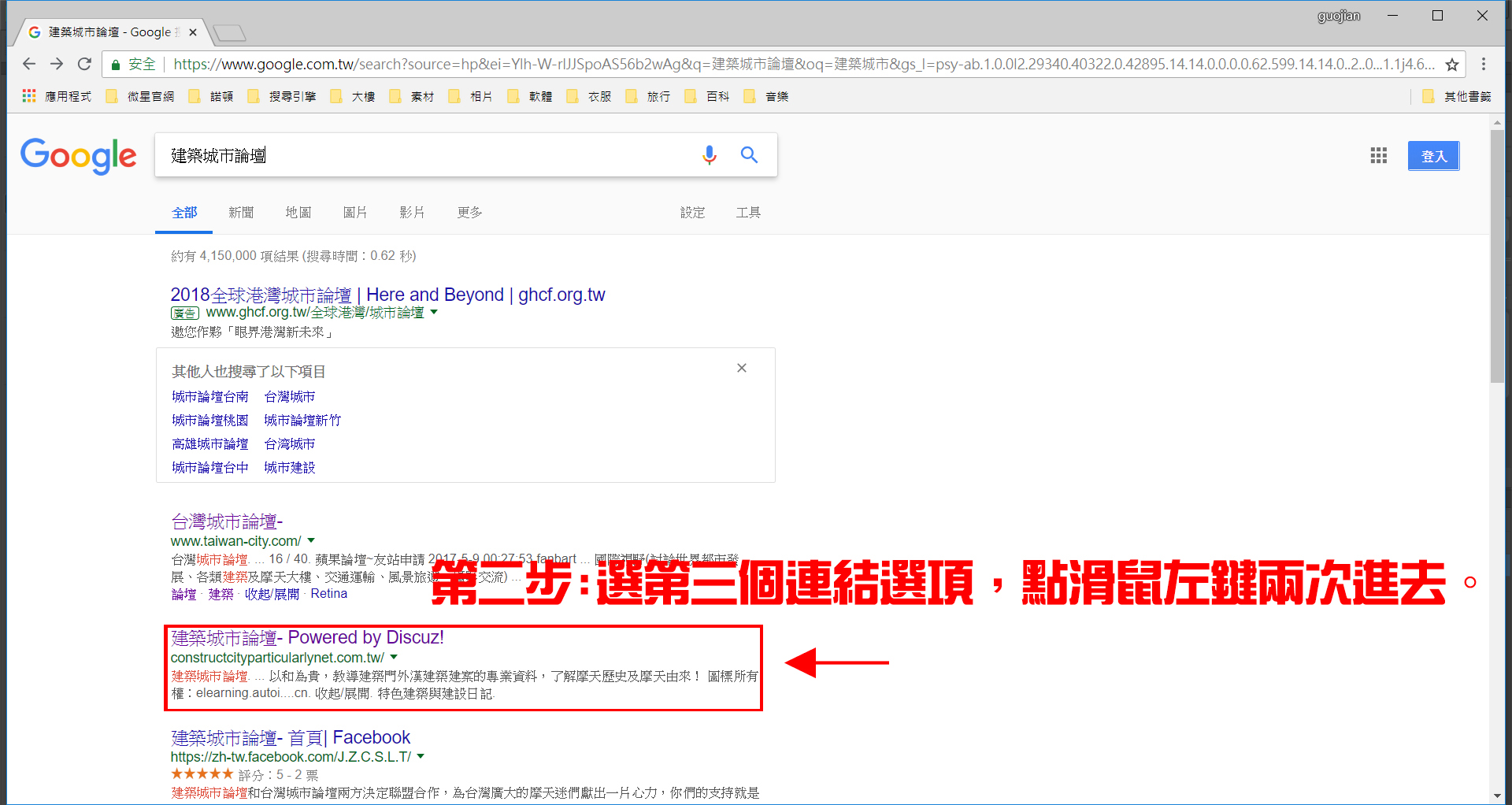The width and height of the screenshot is (1512, 805).
Task: Click the 城市論壇台南 related search link
Action: (x=210, y=396)
